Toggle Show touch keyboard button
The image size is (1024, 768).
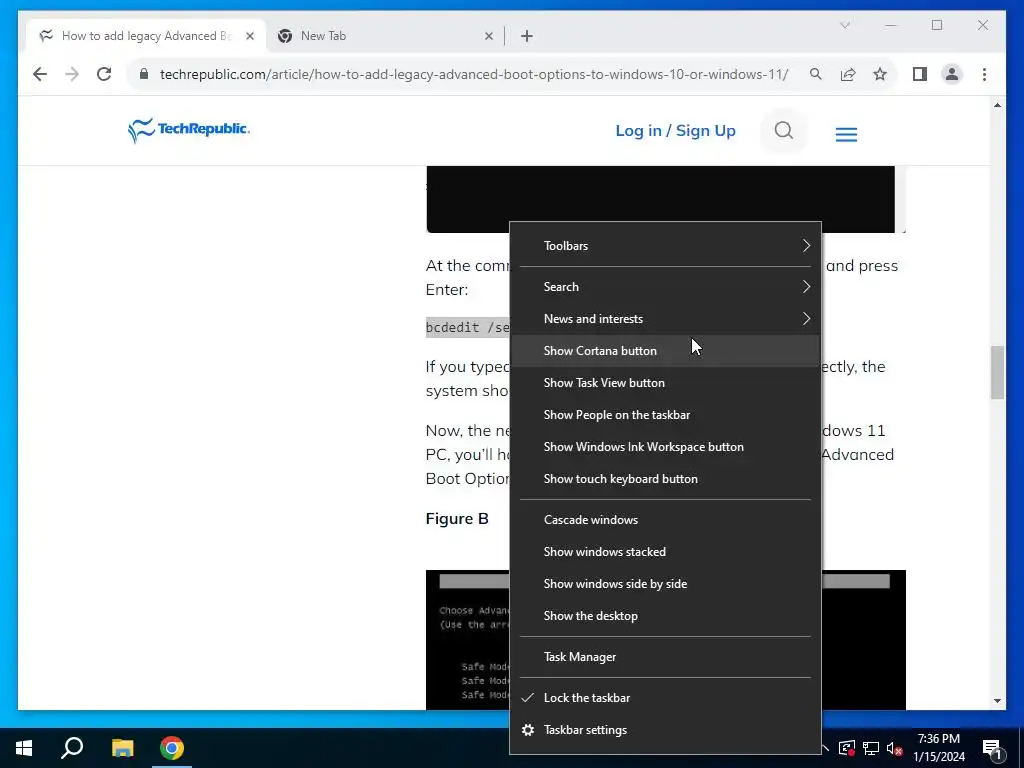(x=665, y=479)
